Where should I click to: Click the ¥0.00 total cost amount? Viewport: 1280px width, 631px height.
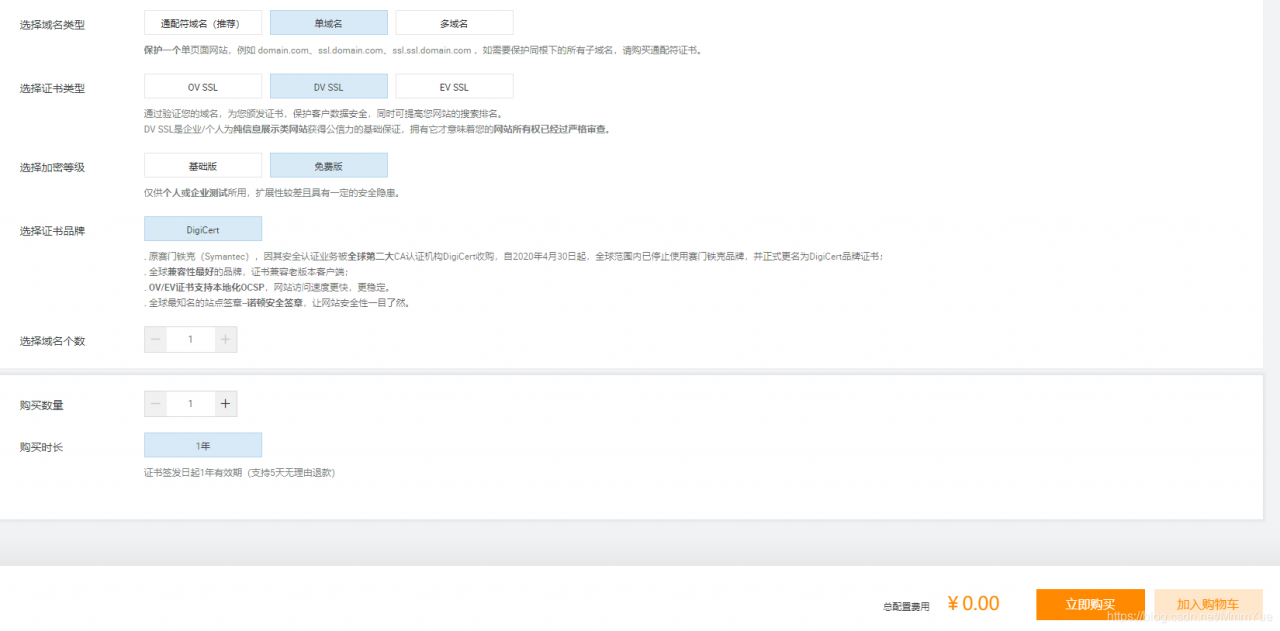(x=973, y=604)
